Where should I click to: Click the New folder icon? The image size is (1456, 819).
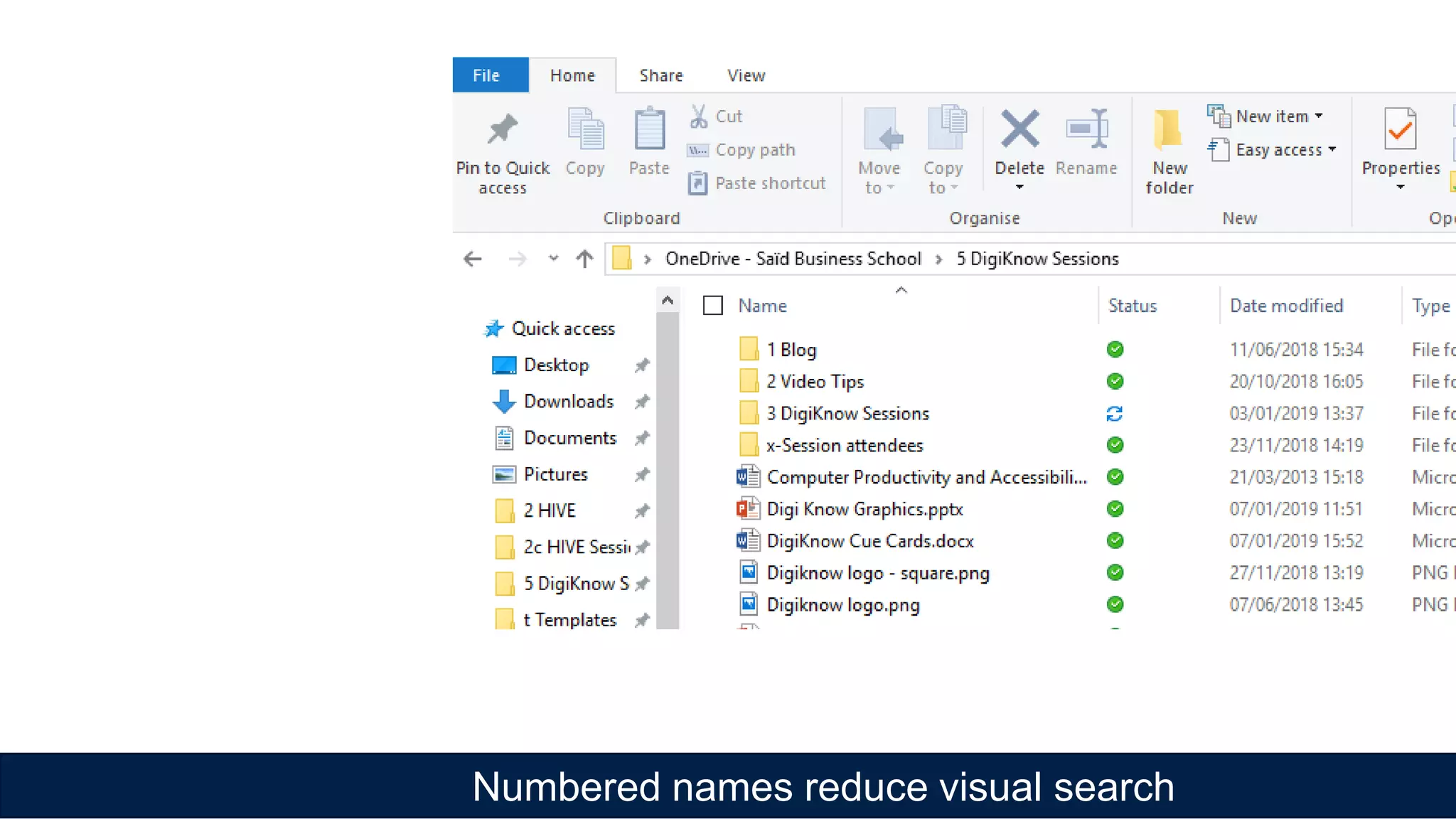point(1168,130)
